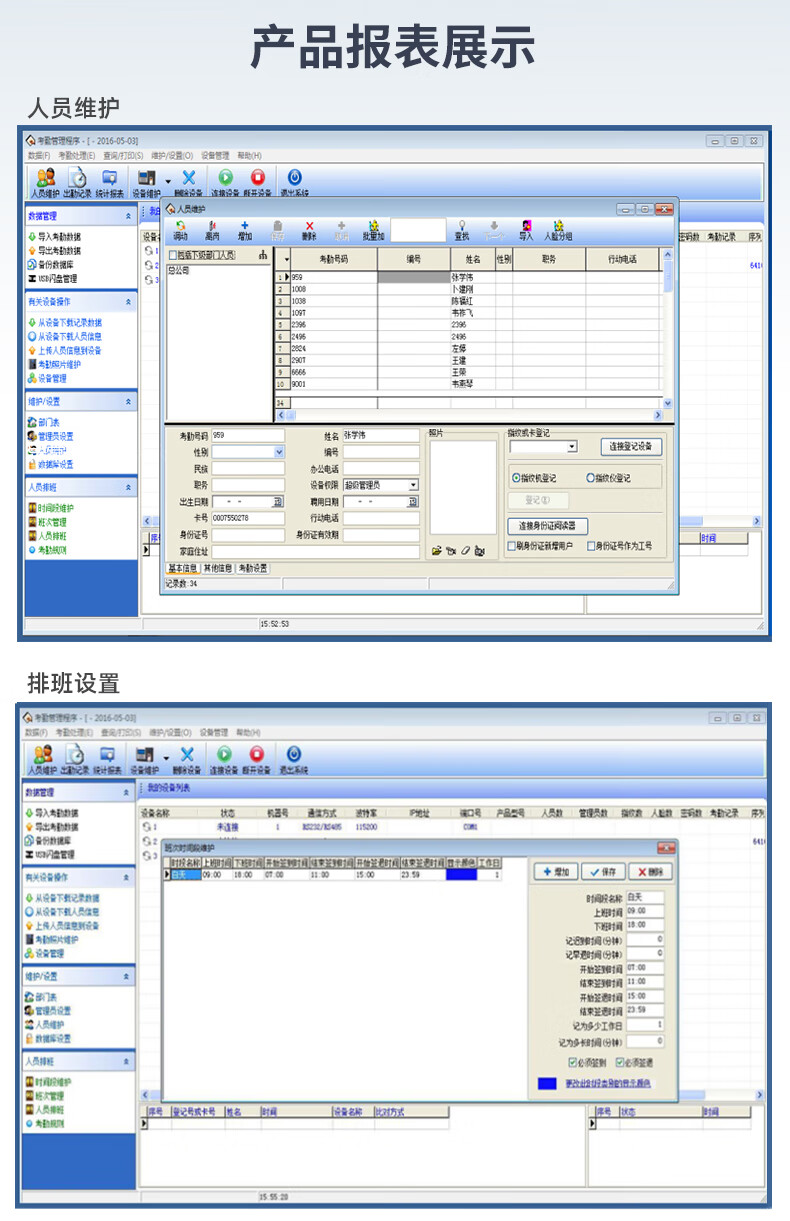Click the 导入 import icon in 人员维护 toolbar

coord(525,229)
